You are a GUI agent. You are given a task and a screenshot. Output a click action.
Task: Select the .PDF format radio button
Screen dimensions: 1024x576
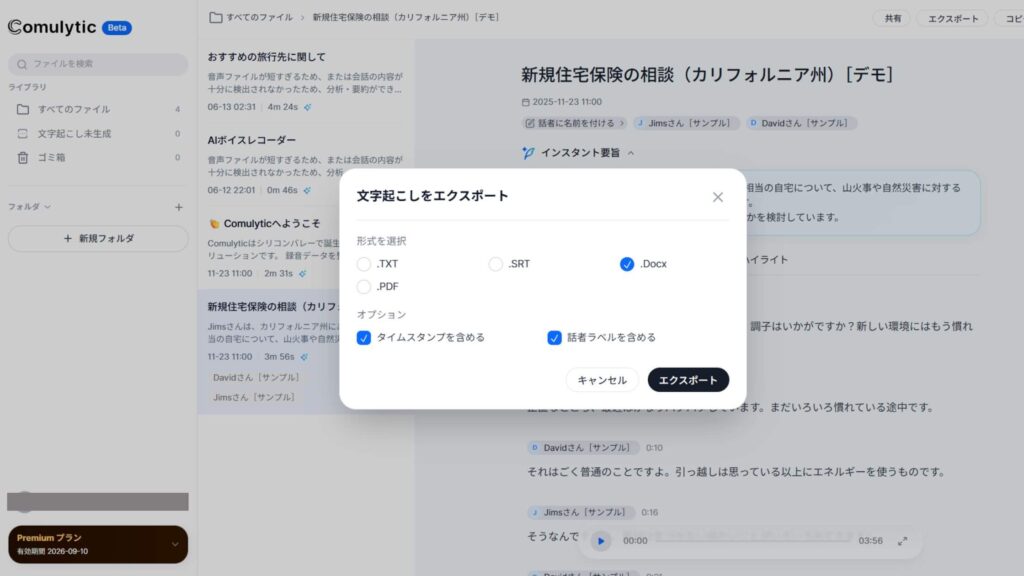point(364,287)
